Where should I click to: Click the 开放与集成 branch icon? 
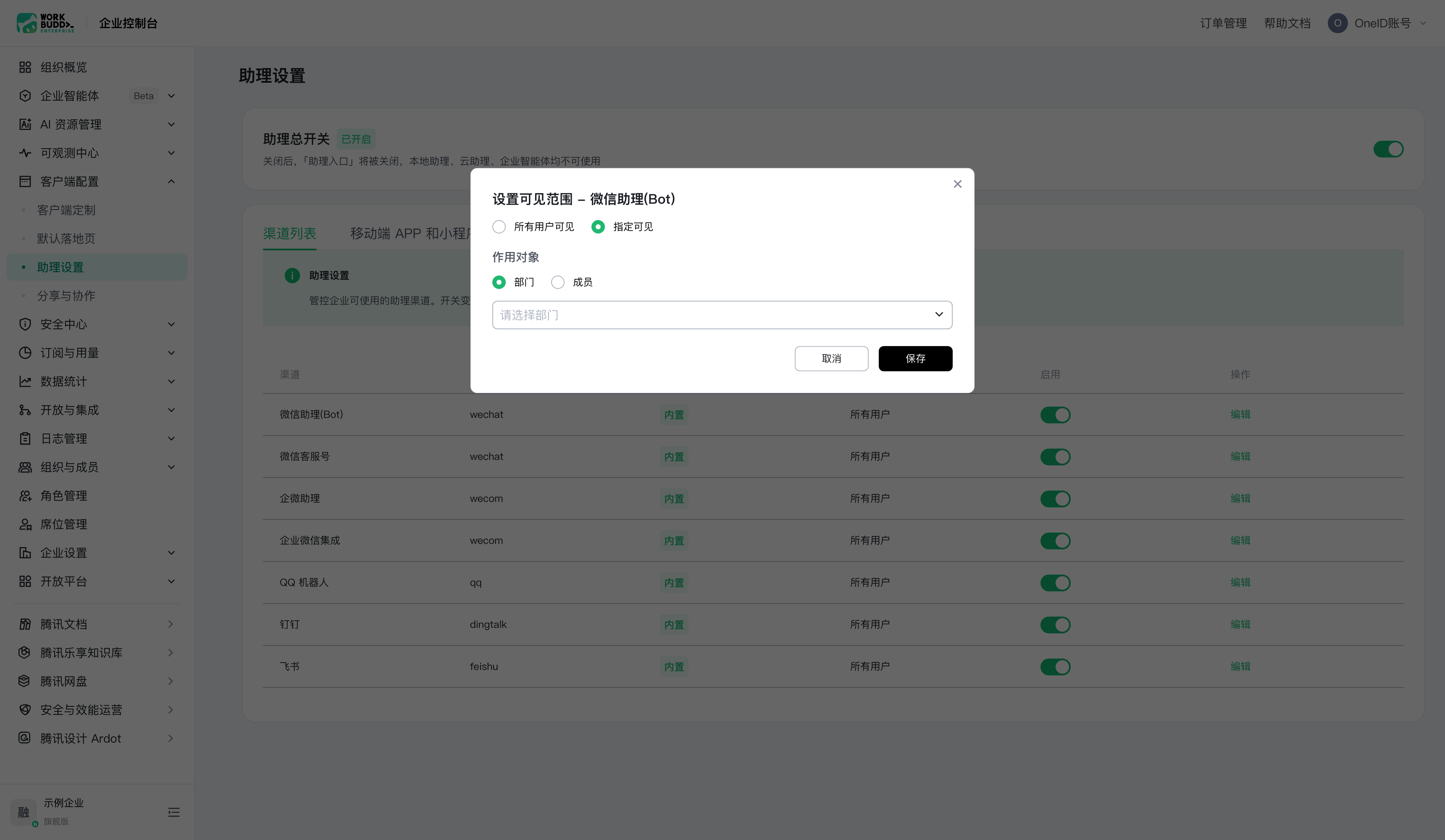point(25,410)
